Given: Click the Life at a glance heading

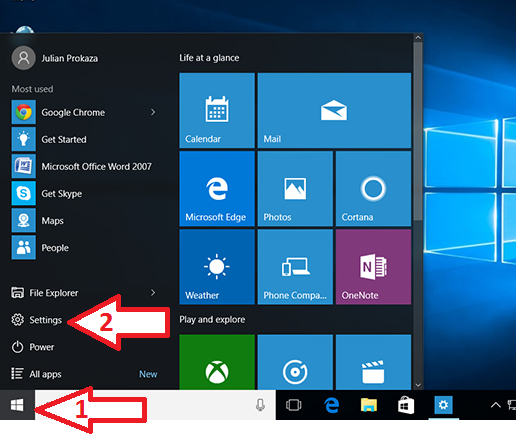Looking at the screenshot, I should pyautogui.click(x=209, y=58).
